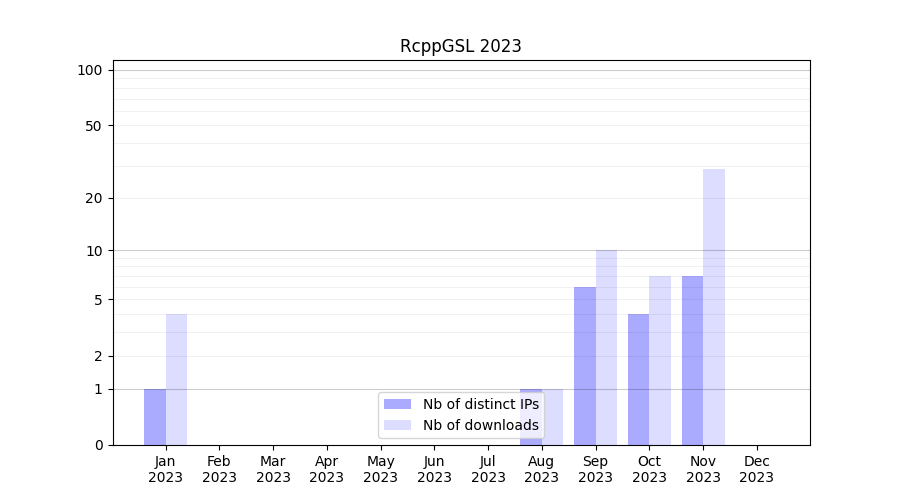Viewport: 900px width, 500px height.
Task: Click the tall November downloads bar
Action: click(714, 307)
